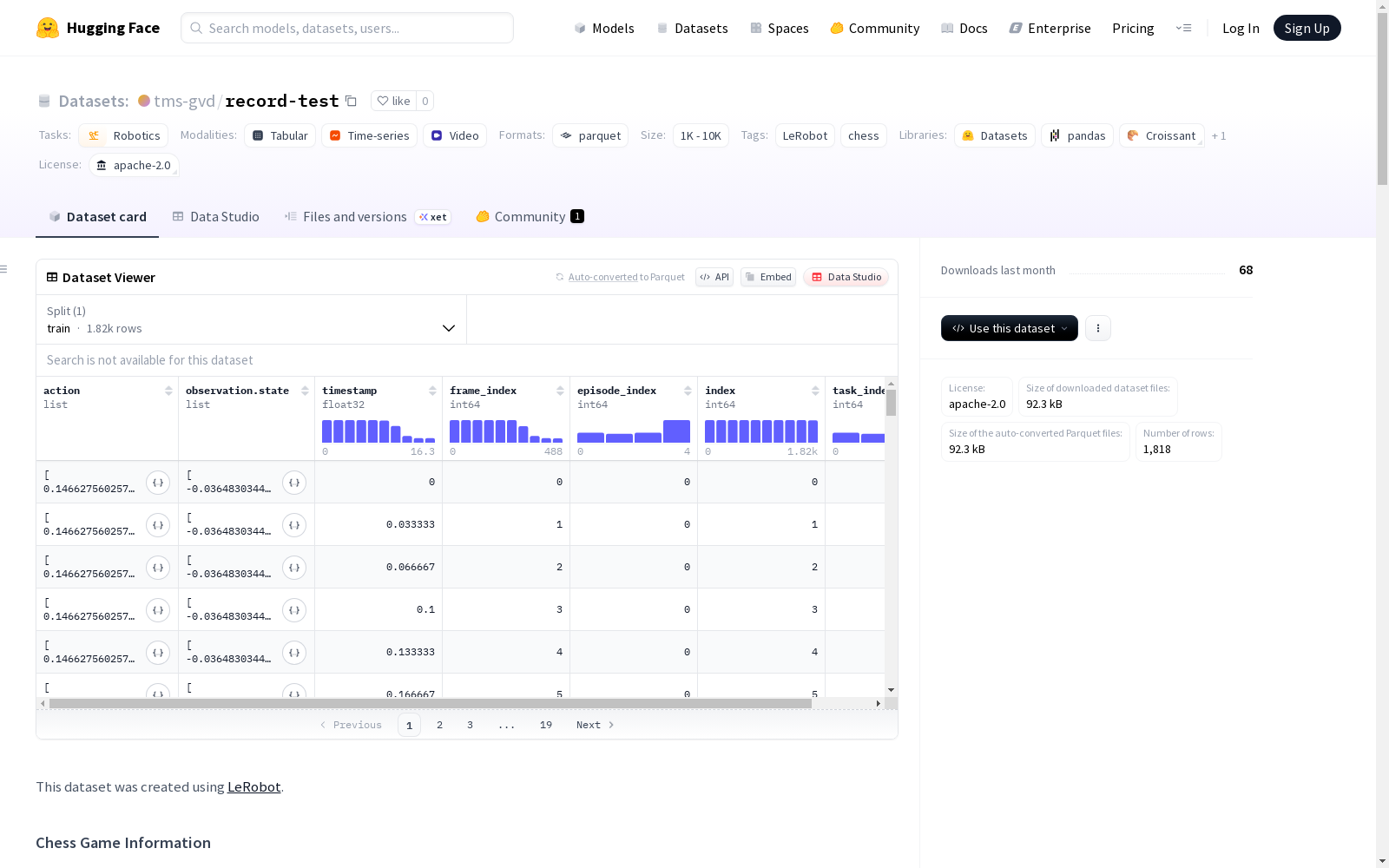Image resolution: width=1389 pixels, height=868 pixels.
Task: Click the Log In link
Action: pyautogui.click(x=1241, y=28)
